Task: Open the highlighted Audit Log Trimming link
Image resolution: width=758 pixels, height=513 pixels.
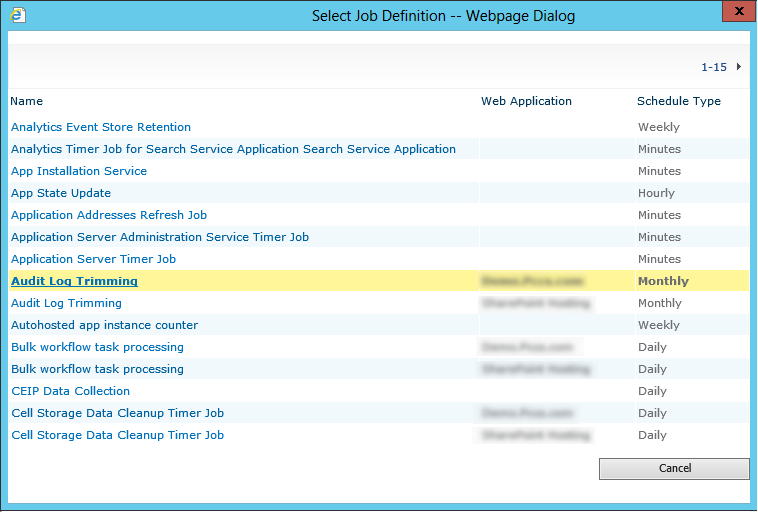Action: pyautogui.click(x=74, y=281)
